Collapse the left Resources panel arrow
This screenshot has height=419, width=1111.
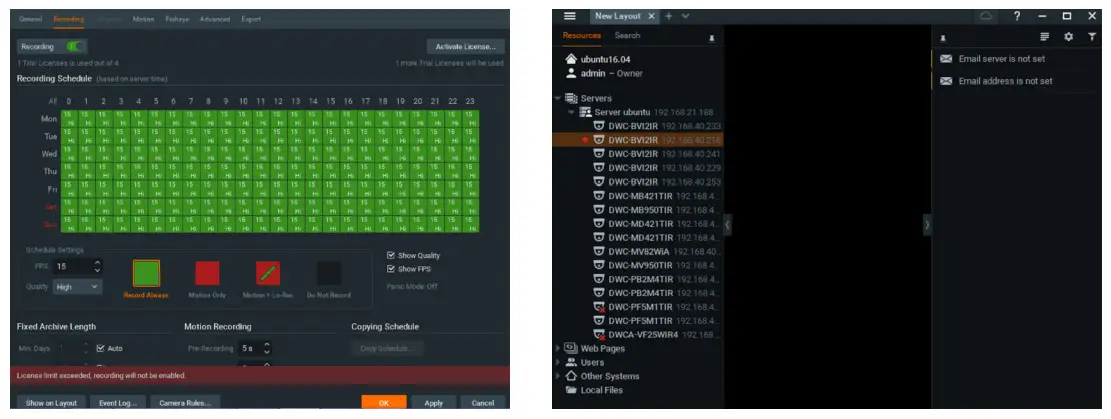pos(728,225)
